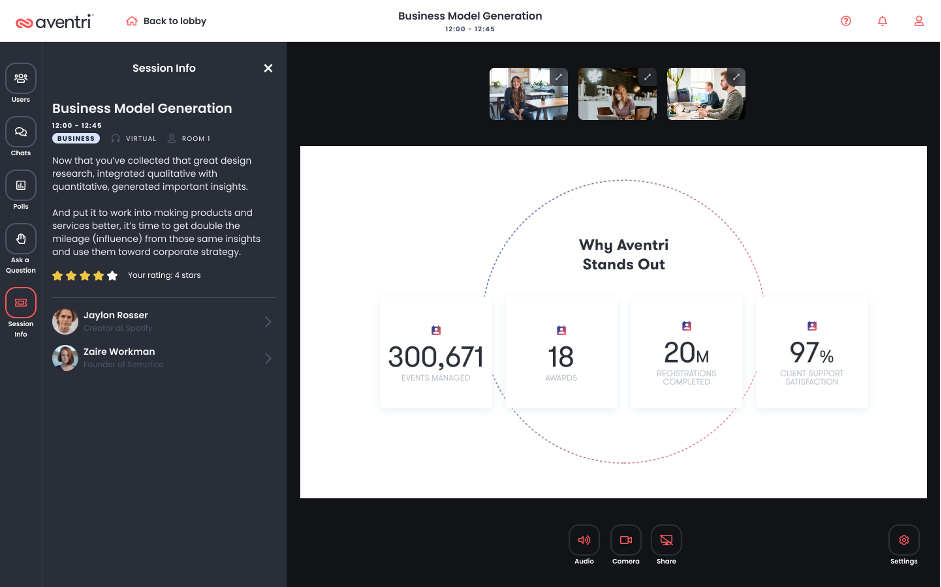Expand the first video feed thumbnail
The height and width of the screenshot is (587, 941).
[561, 75]
